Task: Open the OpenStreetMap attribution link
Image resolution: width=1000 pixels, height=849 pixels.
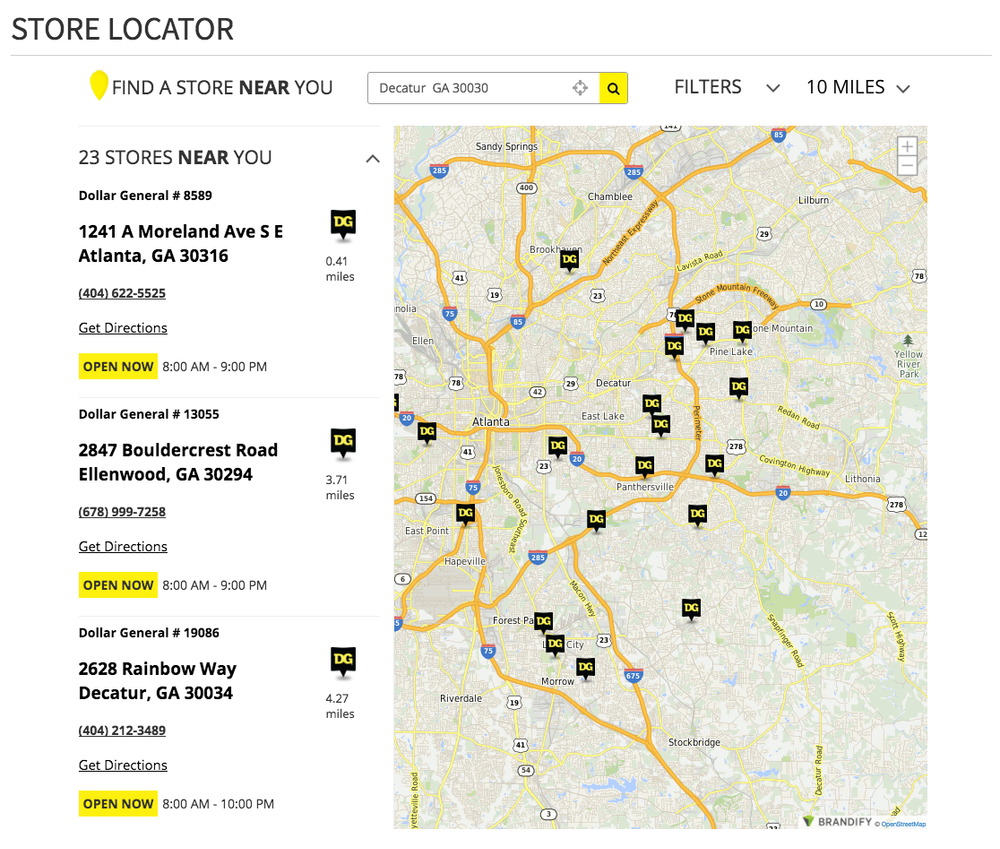Action: point(903,824)
